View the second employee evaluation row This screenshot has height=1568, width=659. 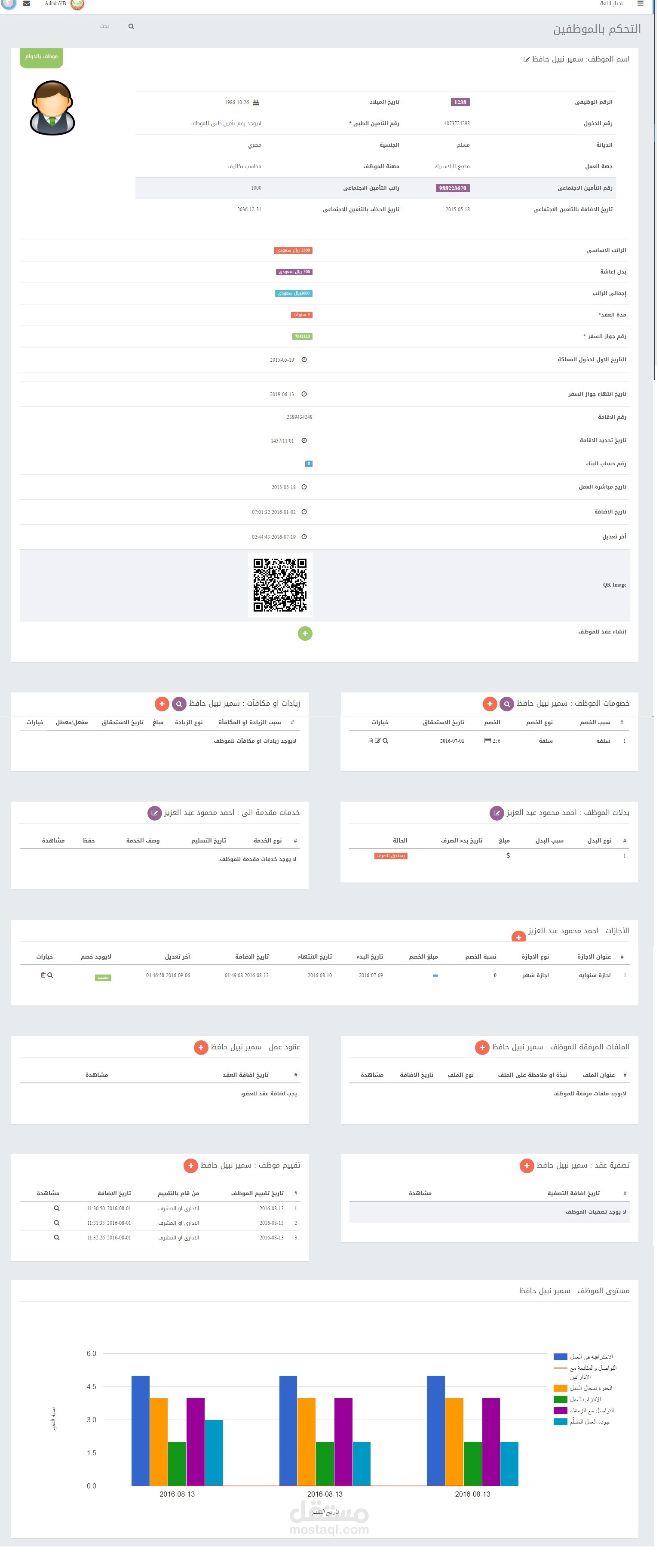[x=57, y=1223]
